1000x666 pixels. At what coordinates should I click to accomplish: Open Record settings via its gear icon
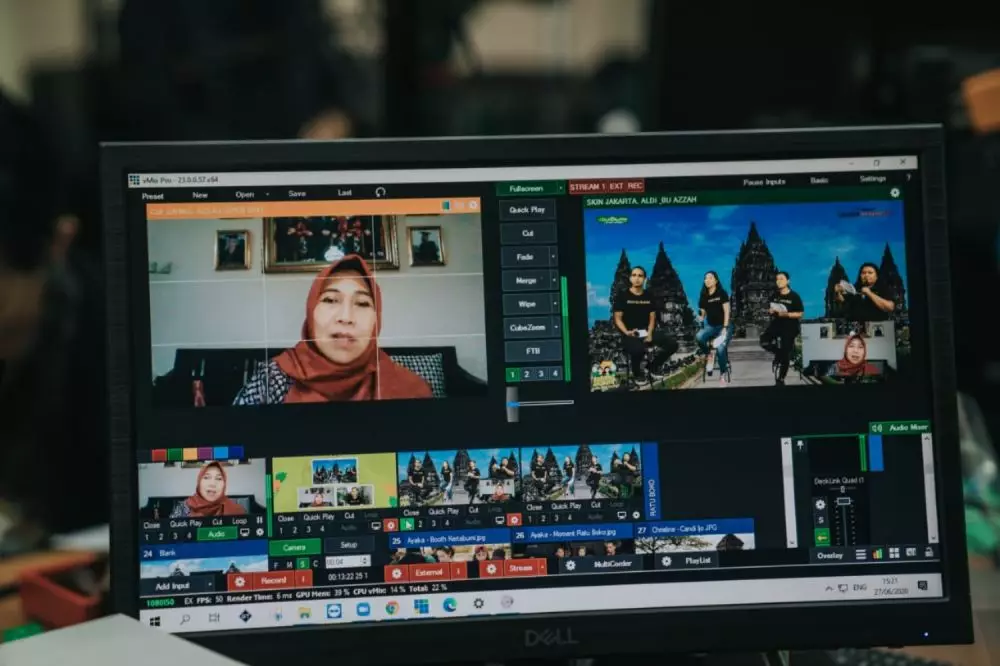(x=238, y=579)
